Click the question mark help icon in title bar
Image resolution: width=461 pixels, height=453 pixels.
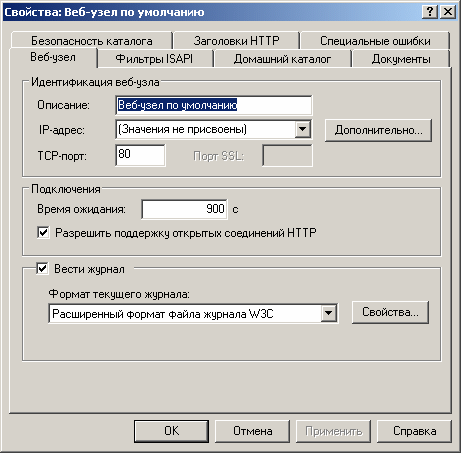[430, 12]
